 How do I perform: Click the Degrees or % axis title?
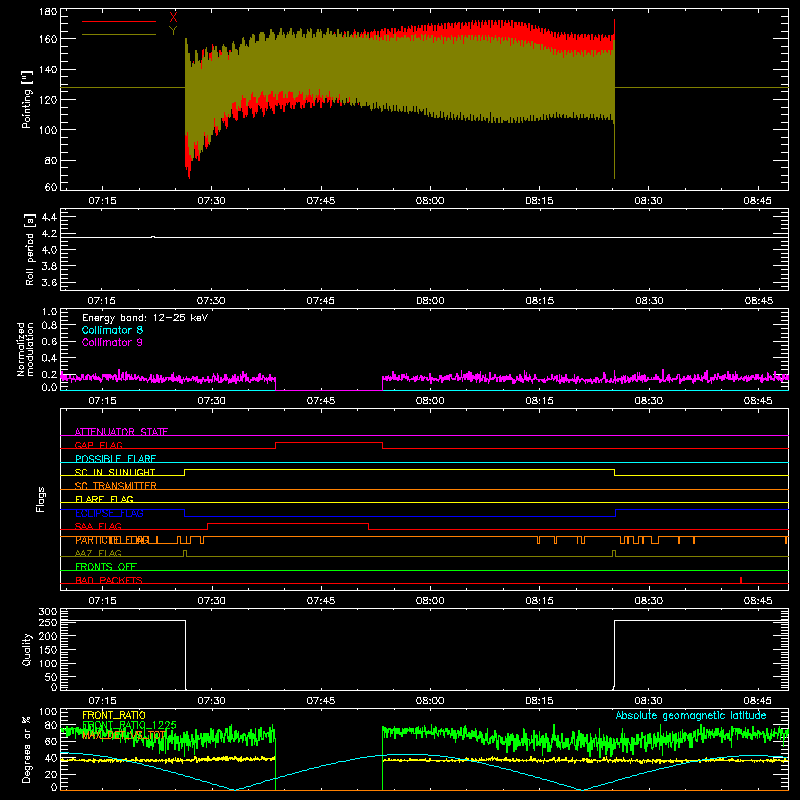(26, 749)
